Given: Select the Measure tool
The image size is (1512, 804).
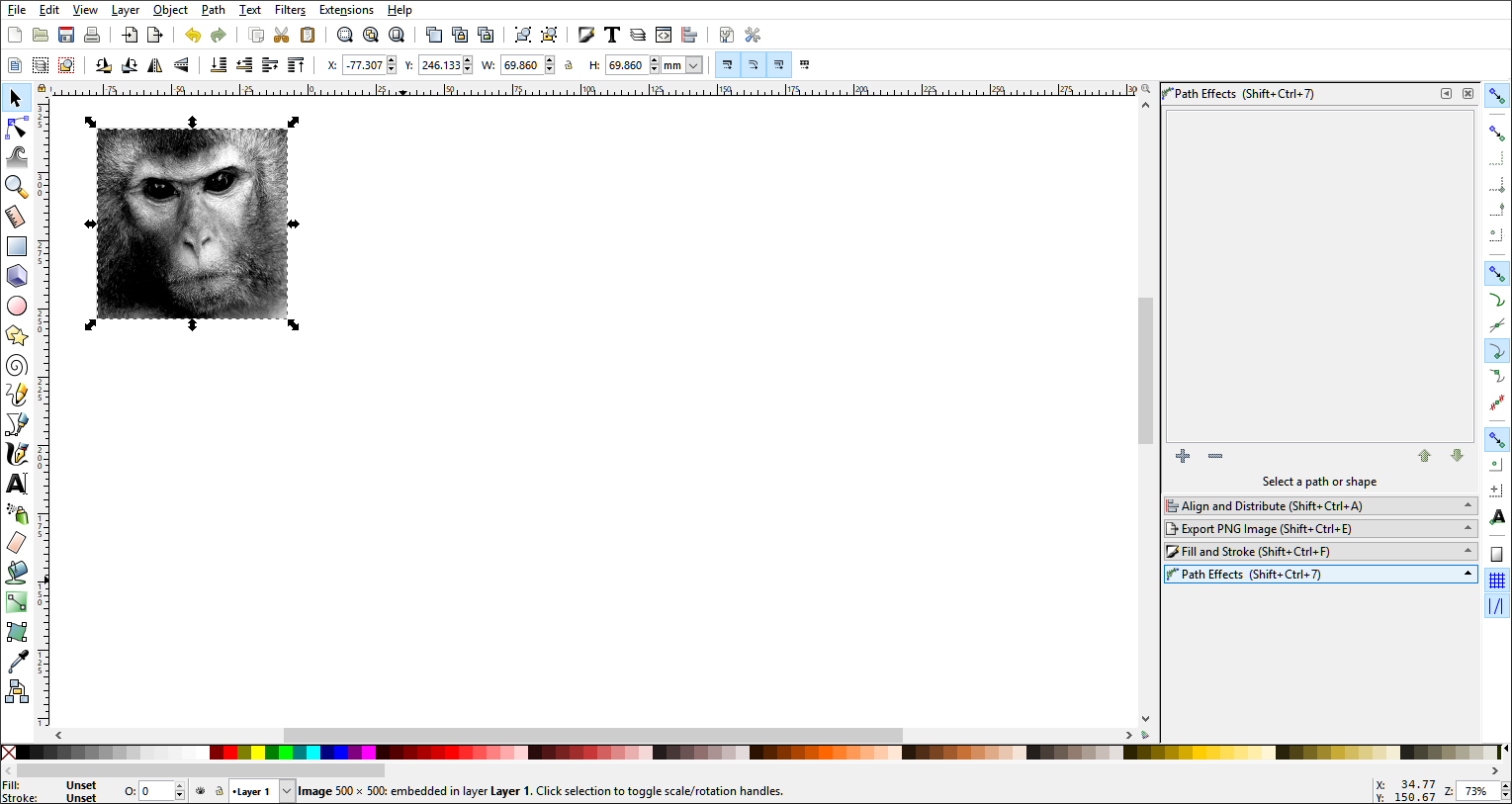Looking at the screenshot, I should click(x=16, y=216).
